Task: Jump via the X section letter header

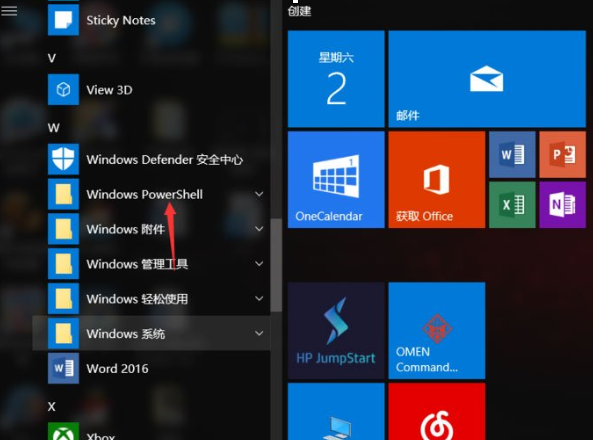Action: click(52, 407)
